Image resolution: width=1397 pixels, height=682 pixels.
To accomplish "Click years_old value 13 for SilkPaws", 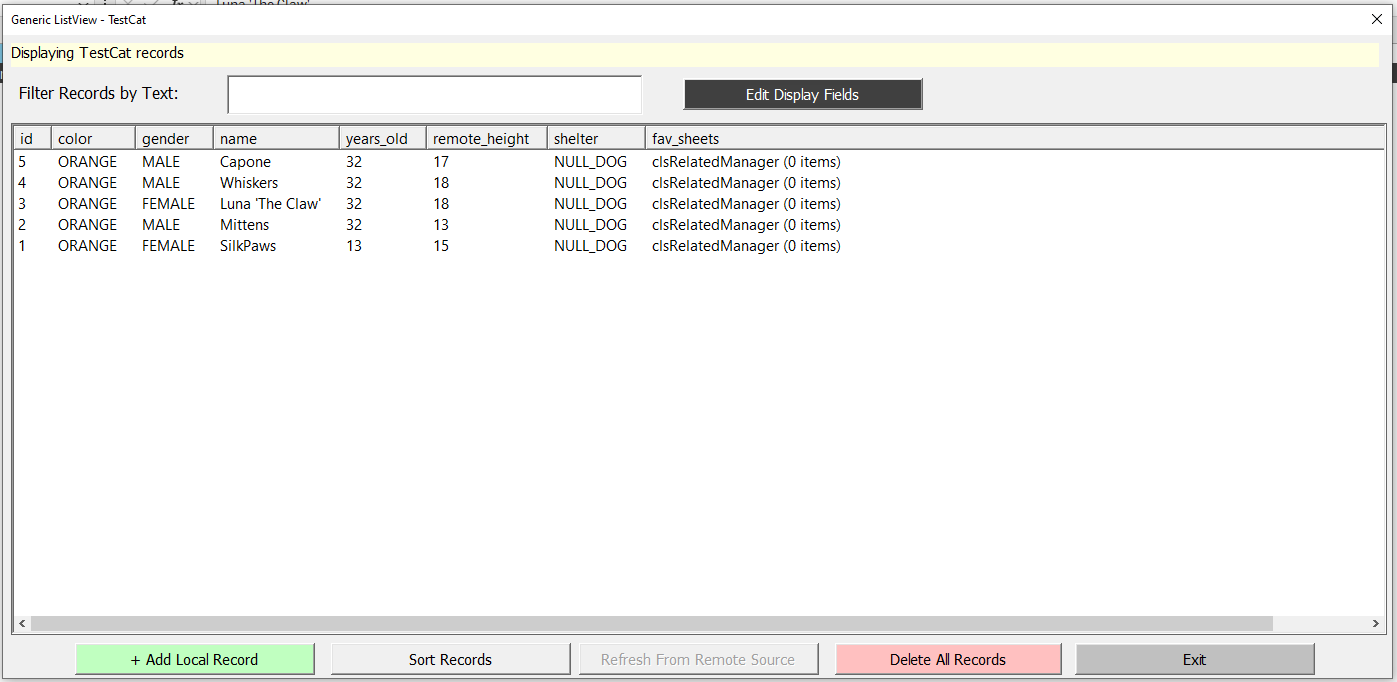I will click(354, 246).
